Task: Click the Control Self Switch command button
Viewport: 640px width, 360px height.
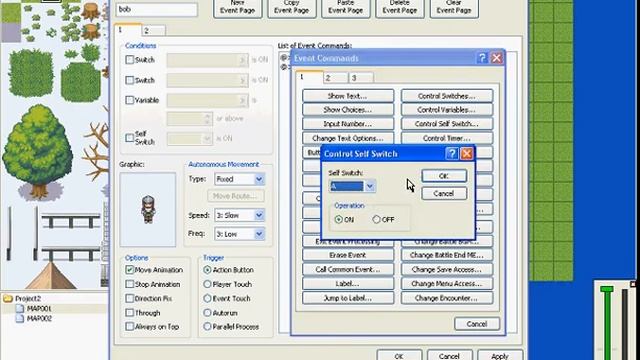Action: pyautogui.click(x=447, y=124)
